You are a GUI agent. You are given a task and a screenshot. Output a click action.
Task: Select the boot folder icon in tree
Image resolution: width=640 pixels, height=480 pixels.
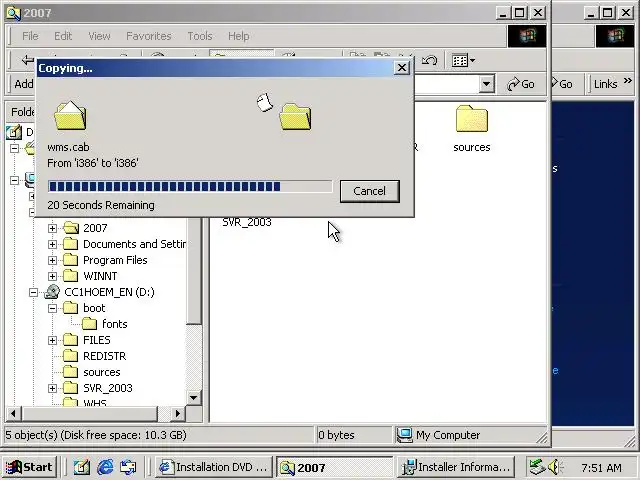[70, 308]
